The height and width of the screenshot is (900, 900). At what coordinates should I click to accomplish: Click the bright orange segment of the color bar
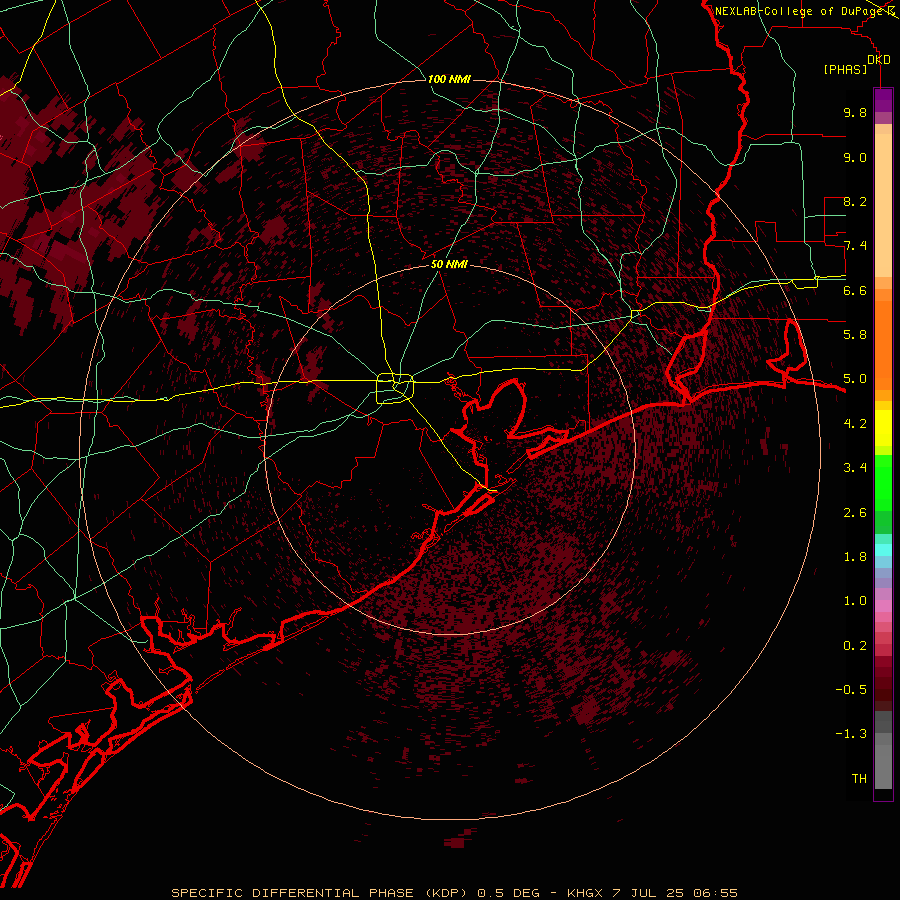883,344
